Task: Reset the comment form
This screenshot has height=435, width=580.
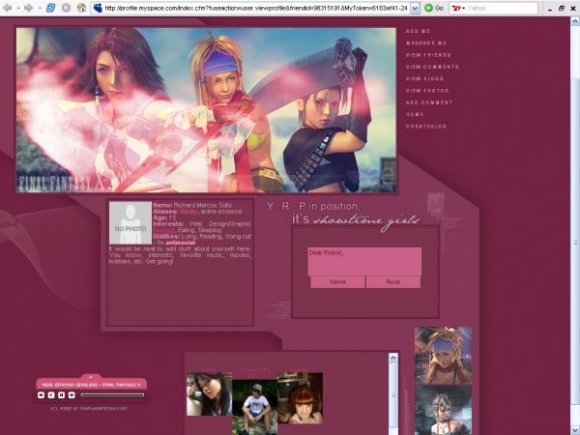Action: tap(393, 282)
